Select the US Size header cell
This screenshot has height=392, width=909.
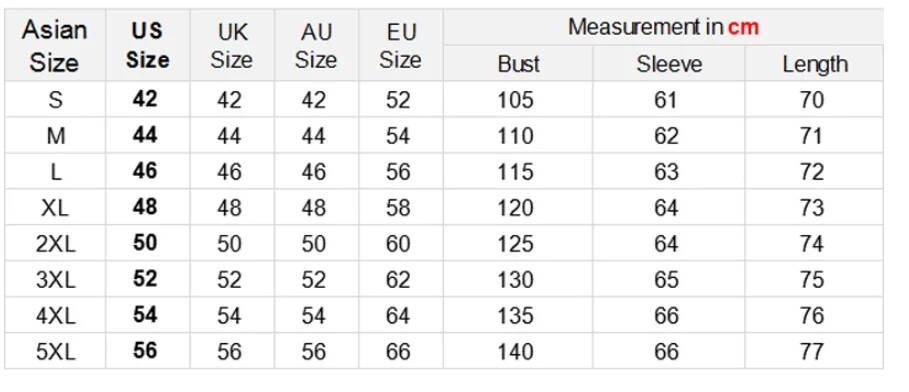(x=148, y=45)
